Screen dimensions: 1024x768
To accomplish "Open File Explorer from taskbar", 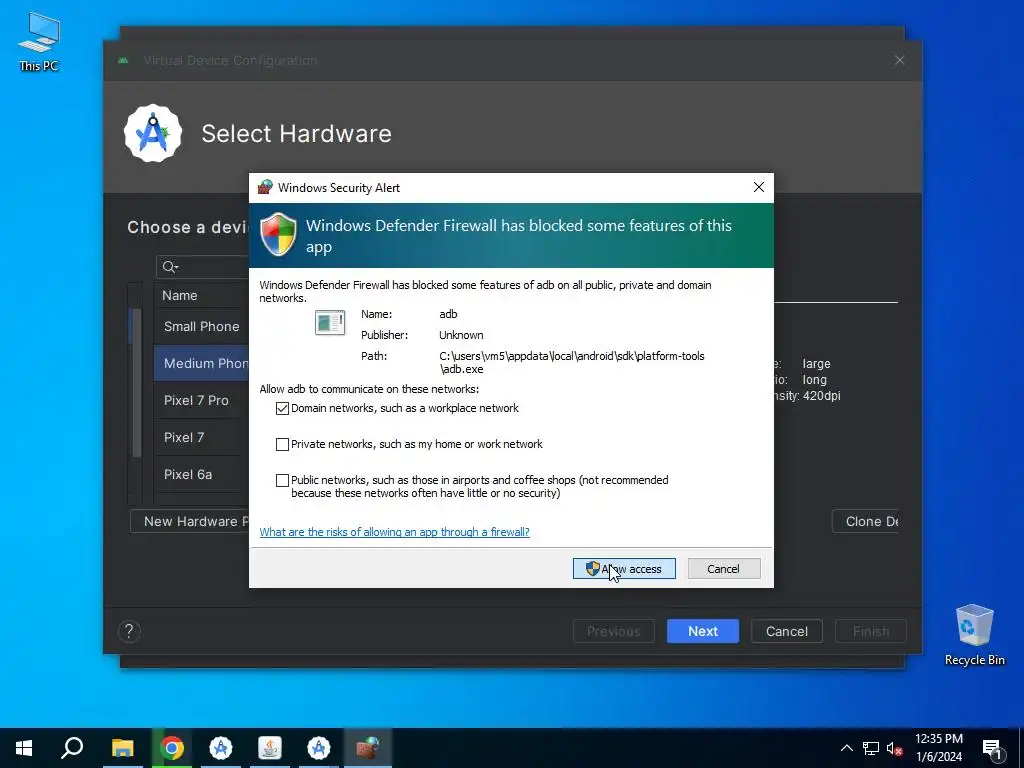I will (122, 748).
